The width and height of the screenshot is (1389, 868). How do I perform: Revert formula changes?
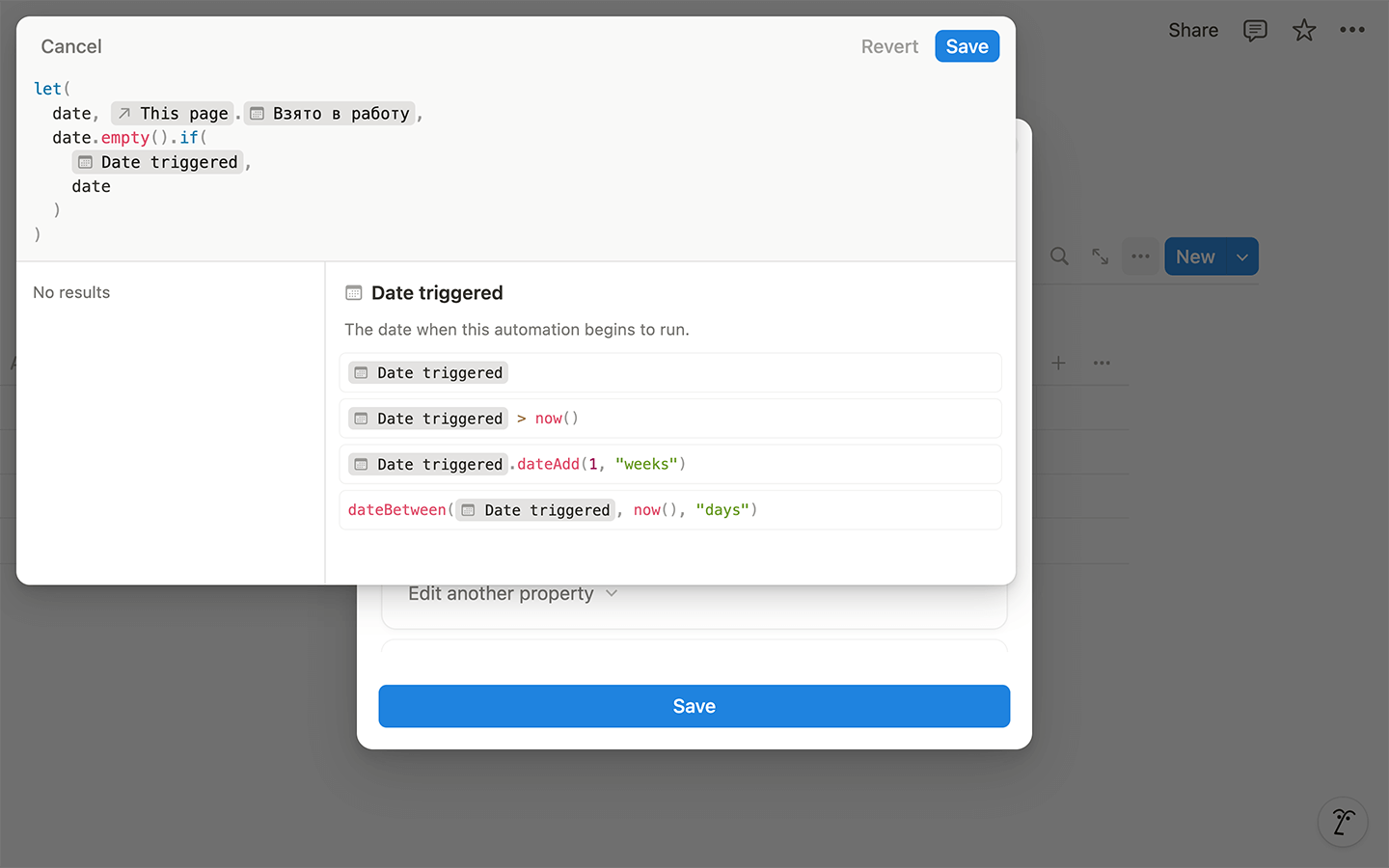pyautogui.click(x=889, y=46)
